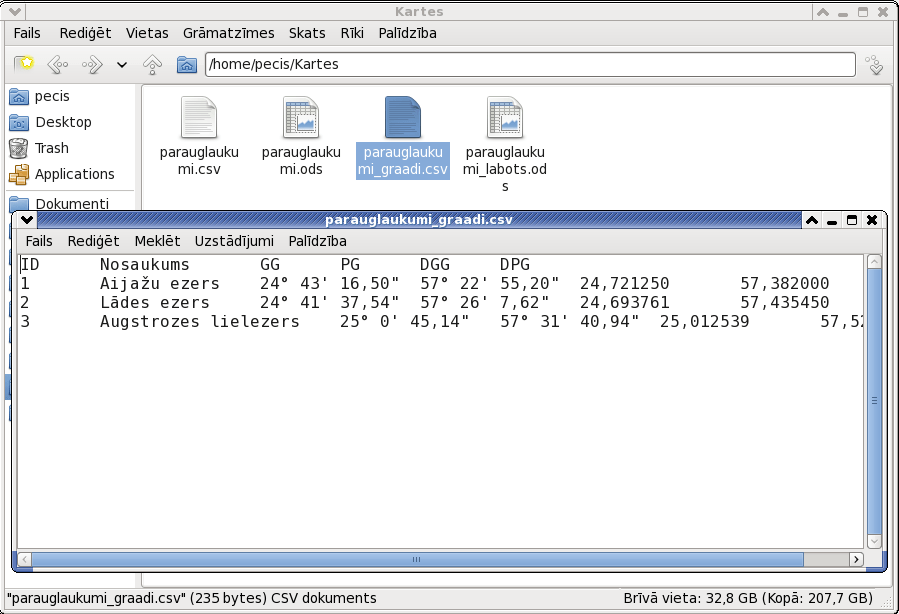Viewport: 899px width, 614px height.
Task: Go back with the left arrow toolbar icon
Action: click(x=57, y=64)
